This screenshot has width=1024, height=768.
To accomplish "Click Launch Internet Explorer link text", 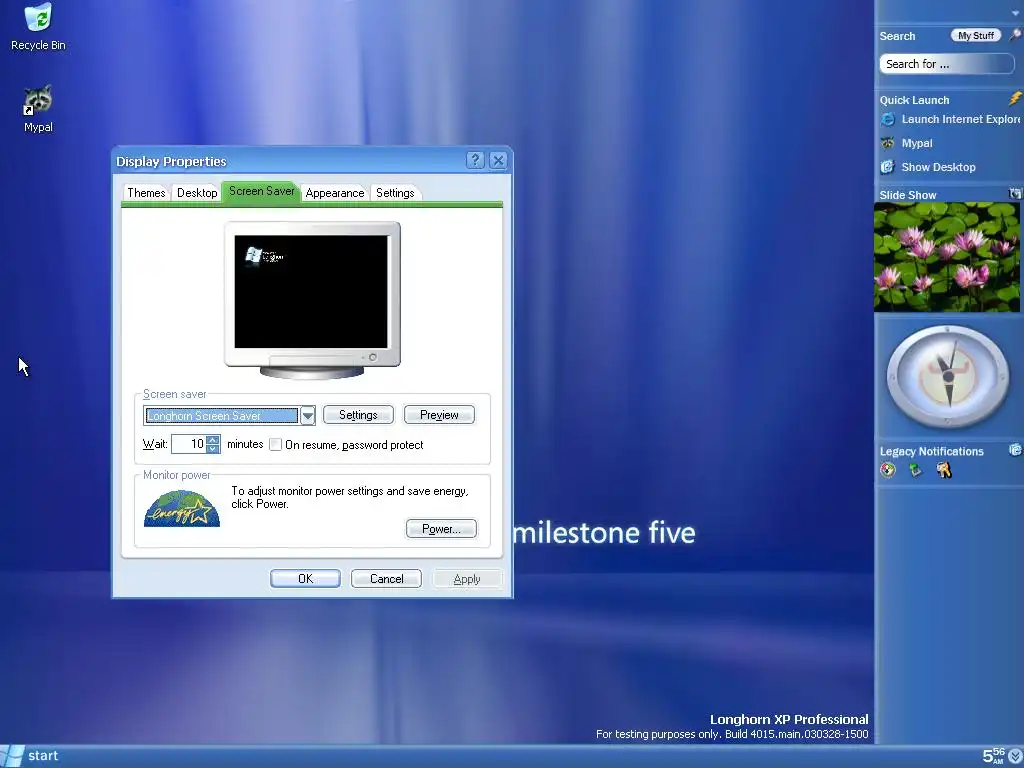I will [x=961, y=119].
